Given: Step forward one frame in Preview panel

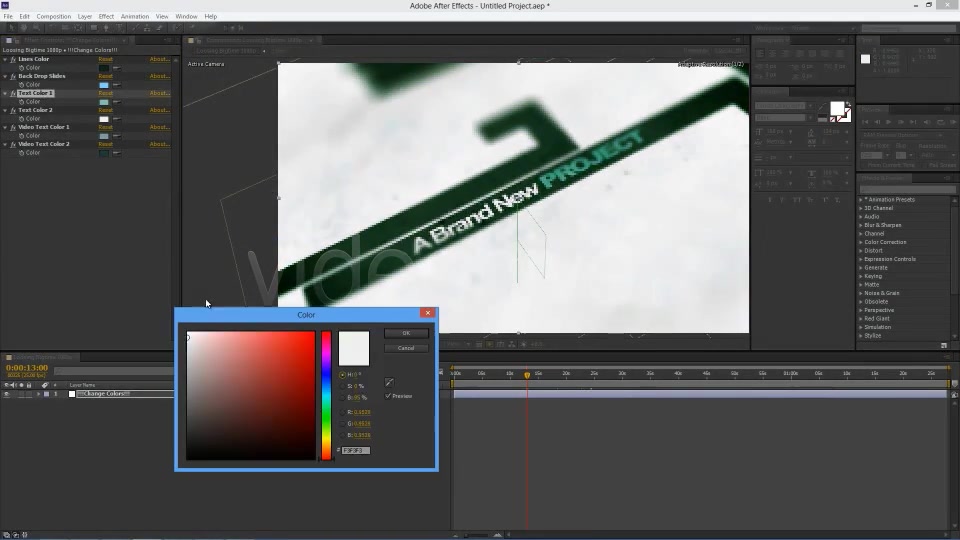Looking at the screenshot, I should coord(901,122).
